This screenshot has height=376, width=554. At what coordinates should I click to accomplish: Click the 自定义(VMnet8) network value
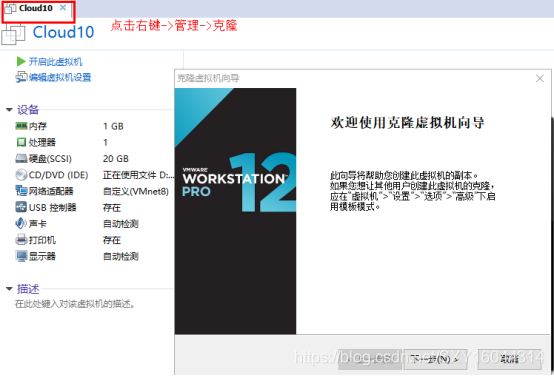click(136, 192)
